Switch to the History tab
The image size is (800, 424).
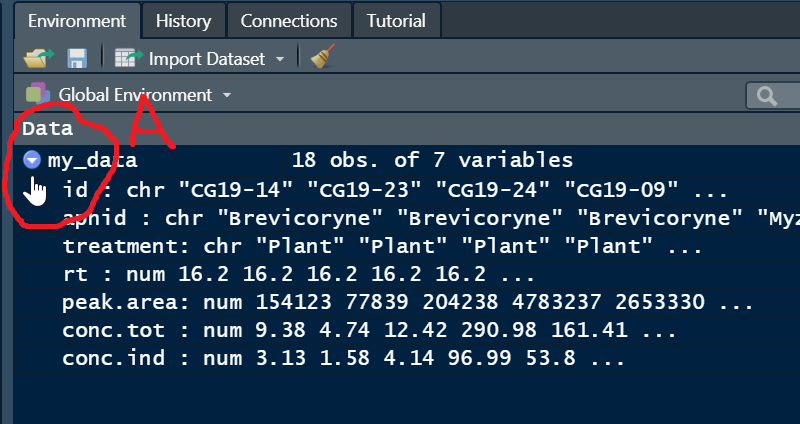[x=184, y=21]
